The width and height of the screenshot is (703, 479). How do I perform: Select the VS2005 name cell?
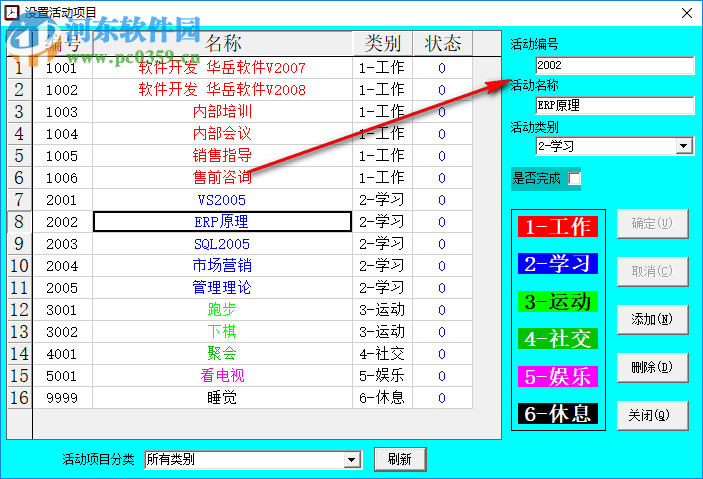(222, 200)
